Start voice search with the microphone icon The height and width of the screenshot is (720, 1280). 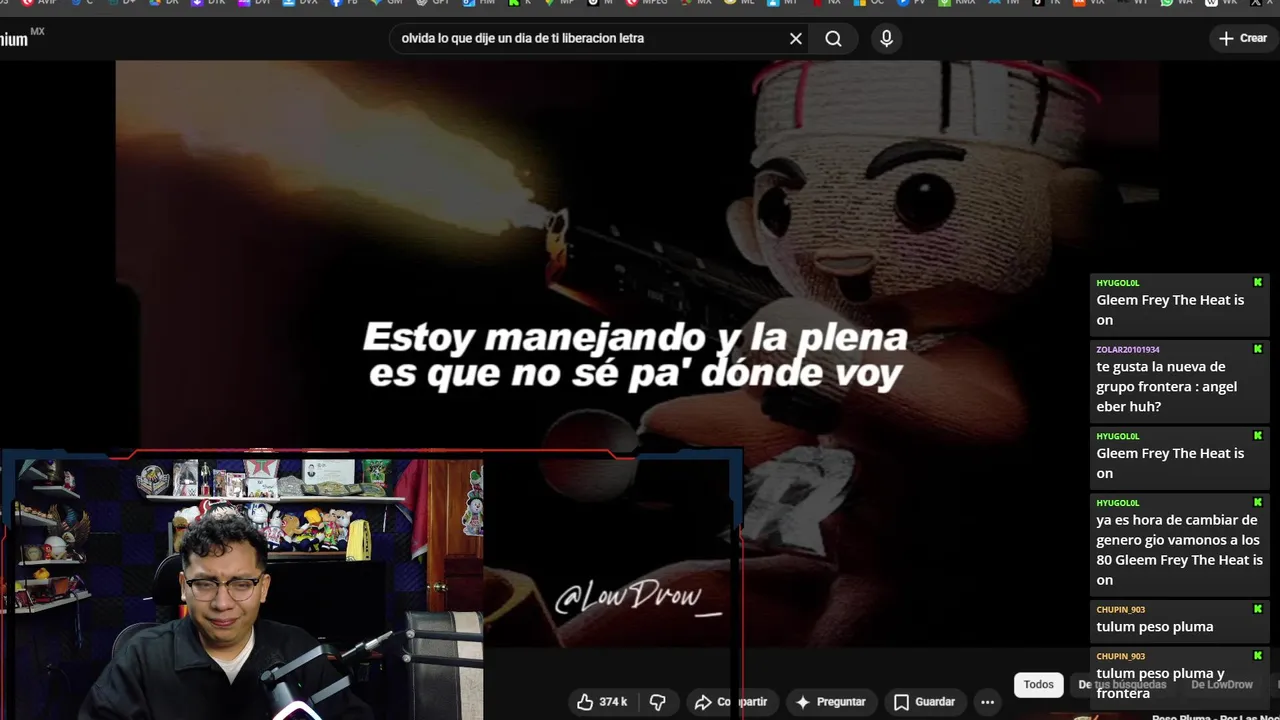(x=886, y=38)
